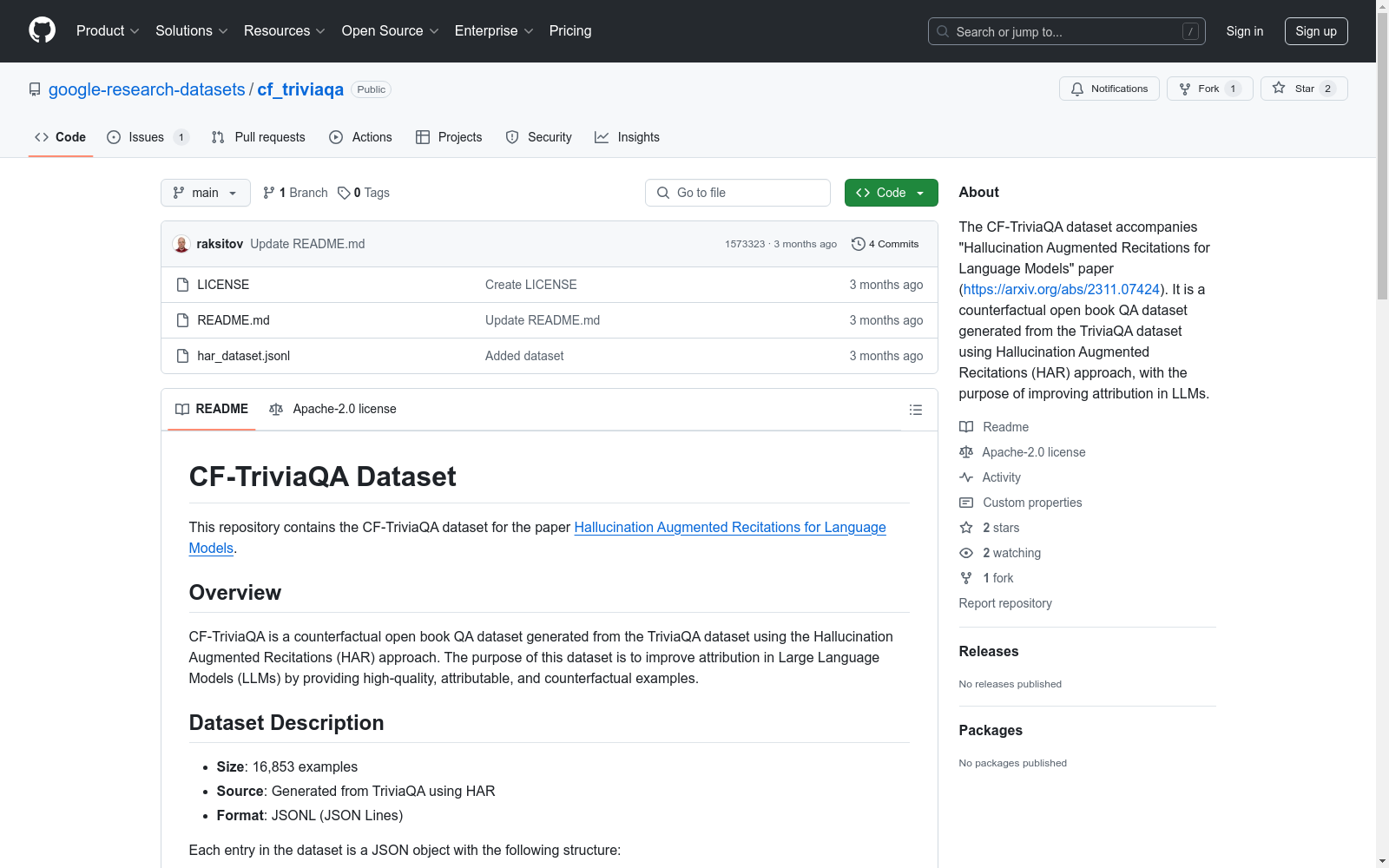
Task: Open the Security tab
Action: coord(538,137)
